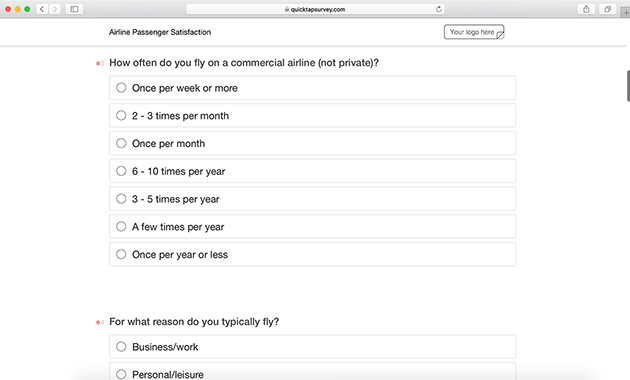The height and width of the screenshot is (380, 630).
Task: Click the 'Your logo here' button
Action: point(474,32)
